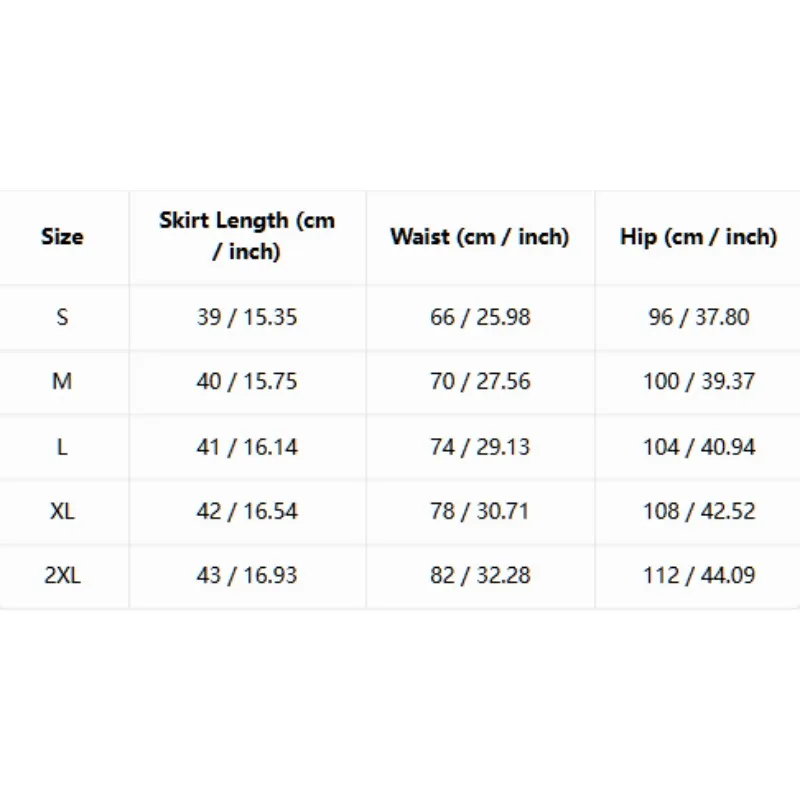Select the L size row label
Viewport: 800px width, 800px height.
62,447
